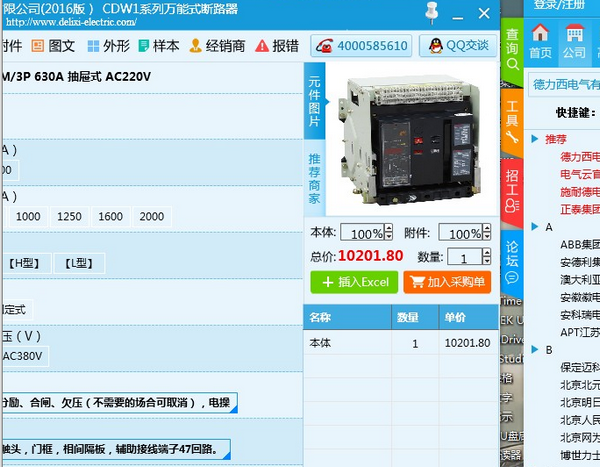The image size is (600, 467).
Task: Open the 经销商 dealer list
Action: (217, 46)
